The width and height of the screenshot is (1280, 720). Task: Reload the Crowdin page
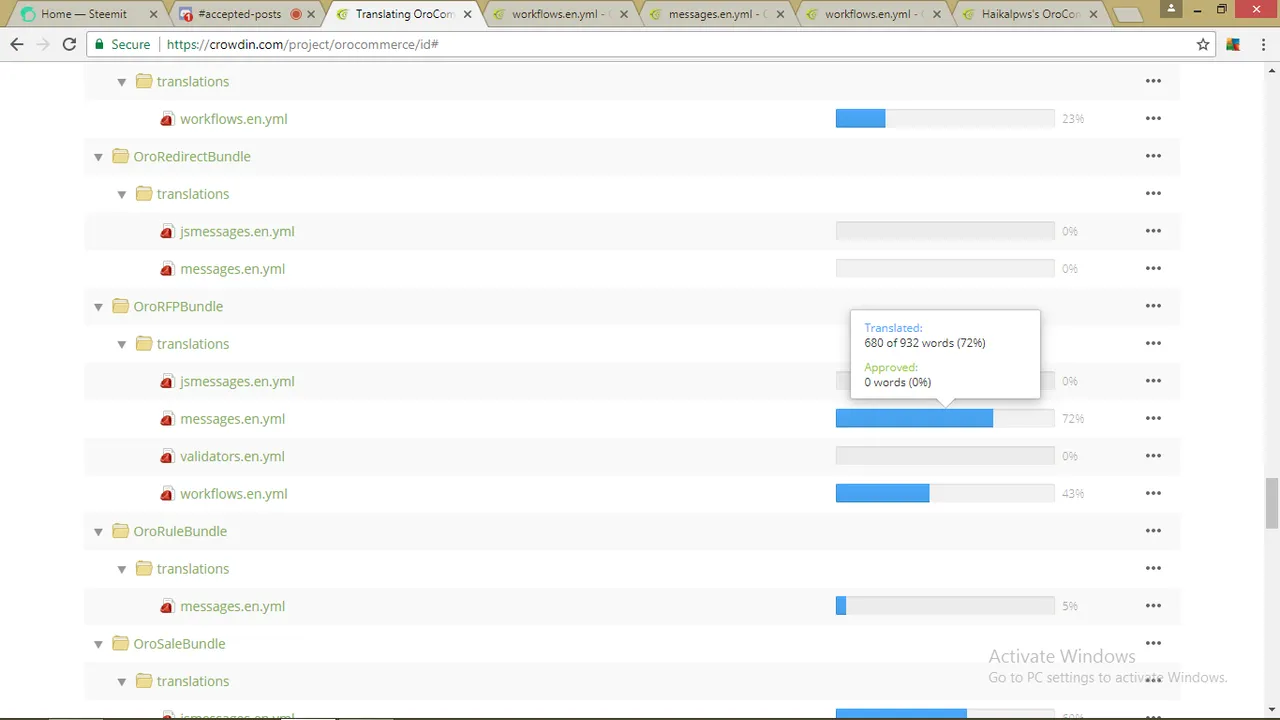(69, 45)
